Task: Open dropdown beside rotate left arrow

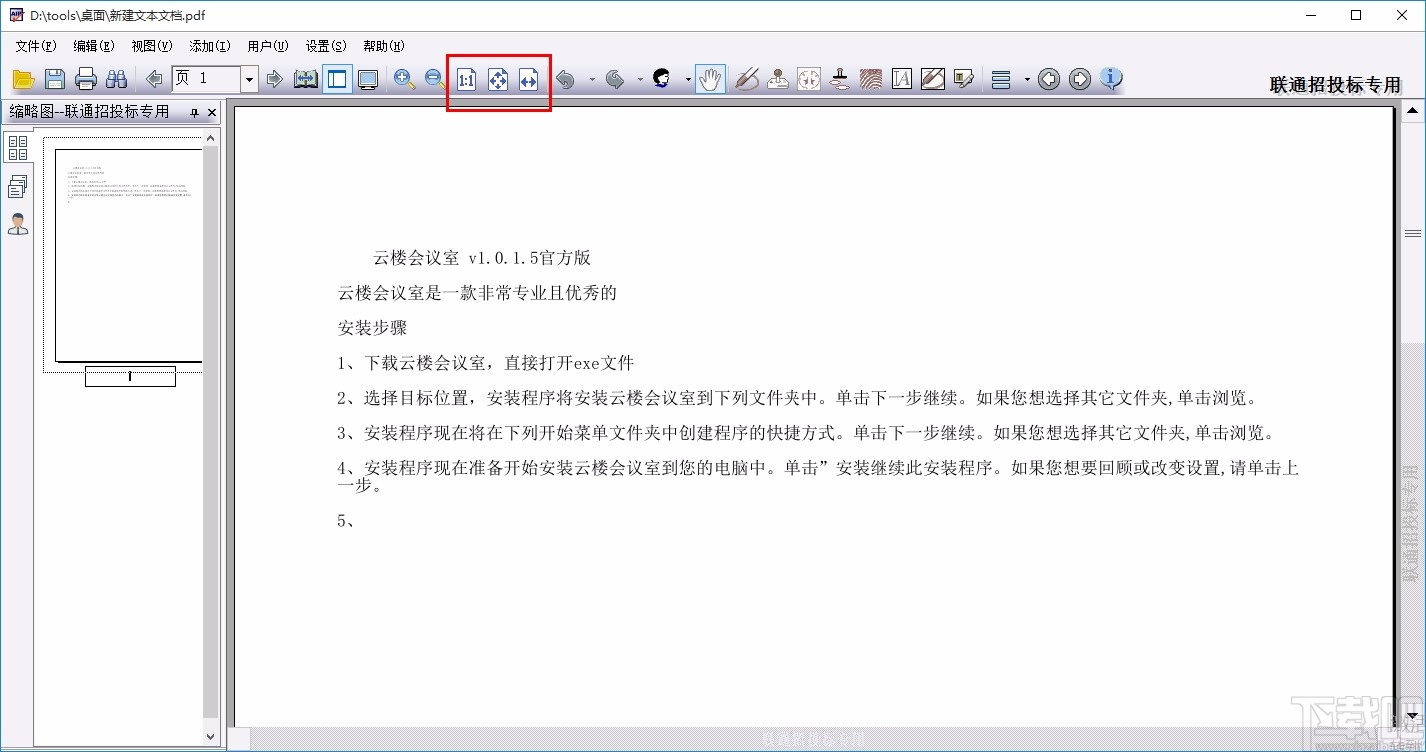Action: click(x=591, y=79)
